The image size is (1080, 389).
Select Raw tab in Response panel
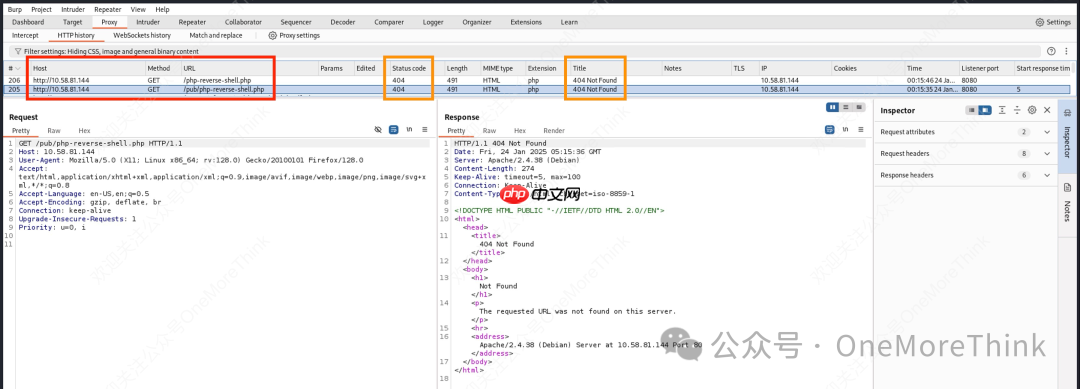pyautogui.click(x=489, y=130)
